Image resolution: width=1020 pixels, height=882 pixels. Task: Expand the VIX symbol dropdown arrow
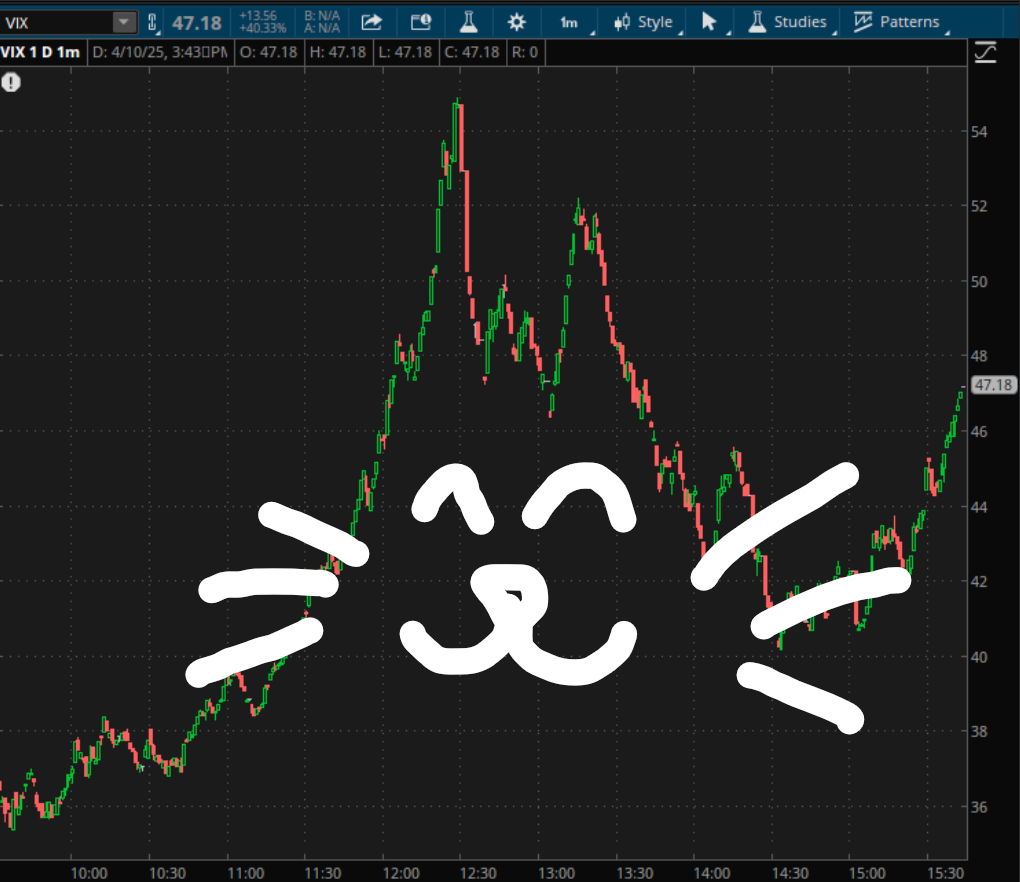124,23
